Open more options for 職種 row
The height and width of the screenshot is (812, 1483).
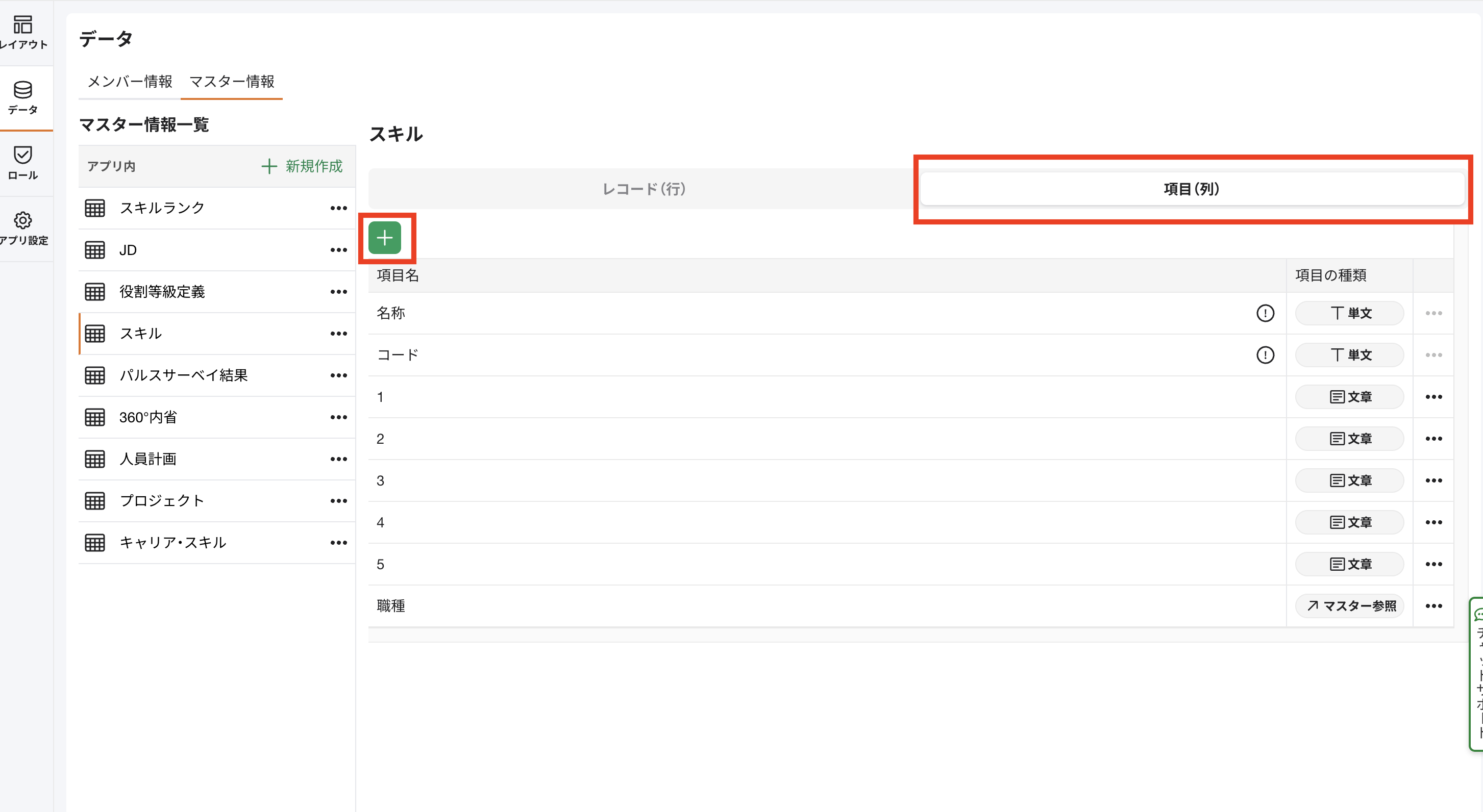[1433, 606]
